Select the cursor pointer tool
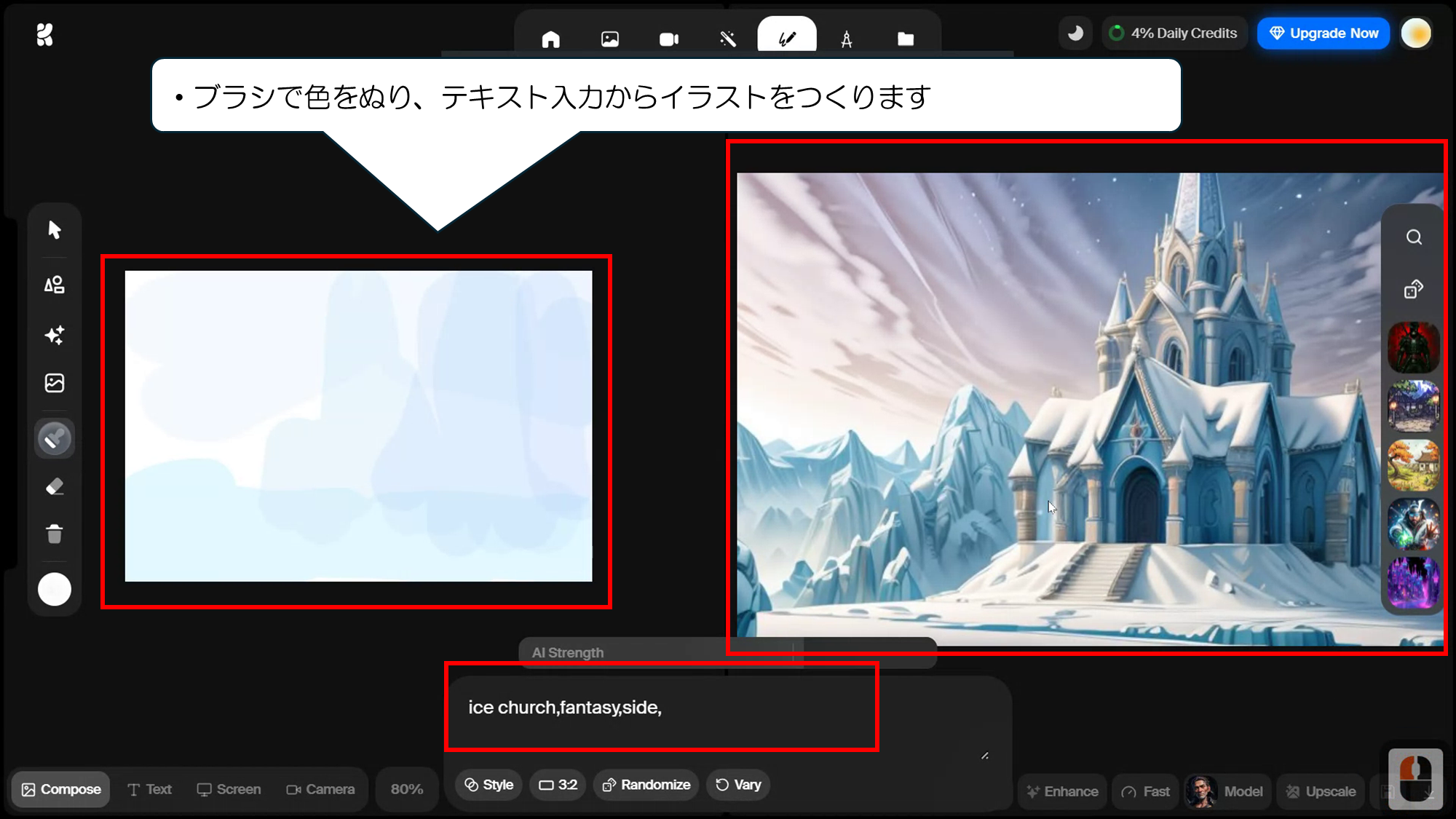The width and height of the screenshot is (1456, 819). point(55,230)
